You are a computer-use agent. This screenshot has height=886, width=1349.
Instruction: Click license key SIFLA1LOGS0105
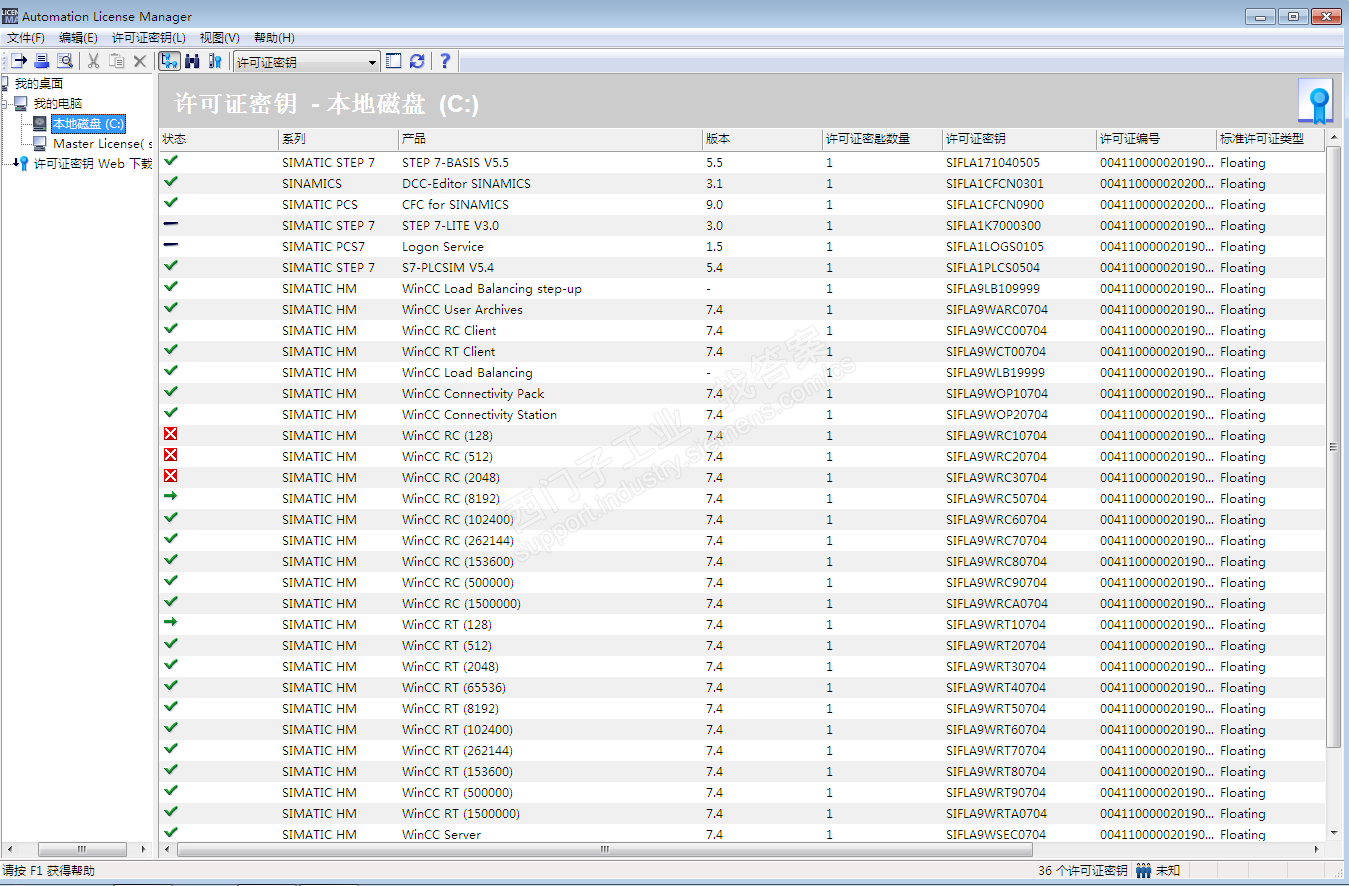point(995,247)
